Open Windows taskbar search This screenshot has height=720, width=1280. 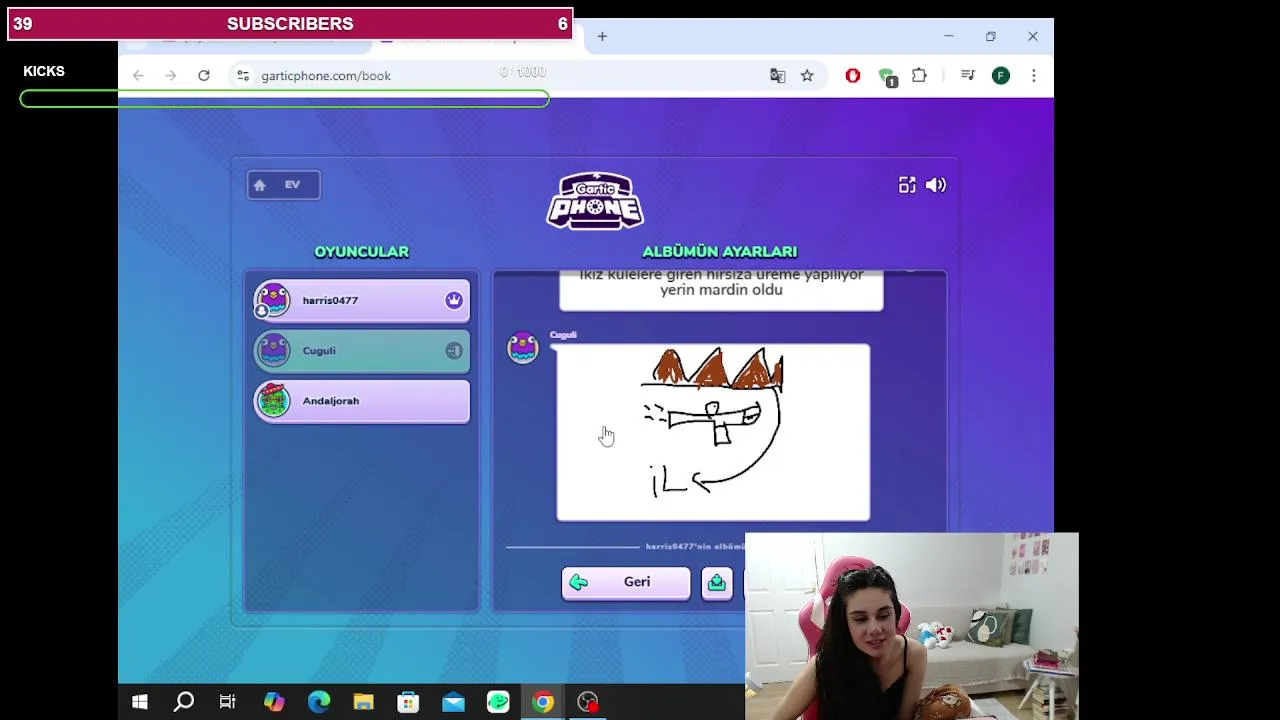point(184,702)
